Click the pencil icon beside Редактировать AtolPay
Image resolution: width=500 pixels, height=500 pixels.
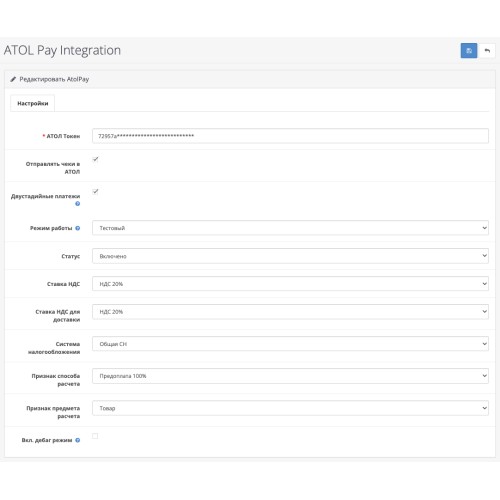point(13,79)
